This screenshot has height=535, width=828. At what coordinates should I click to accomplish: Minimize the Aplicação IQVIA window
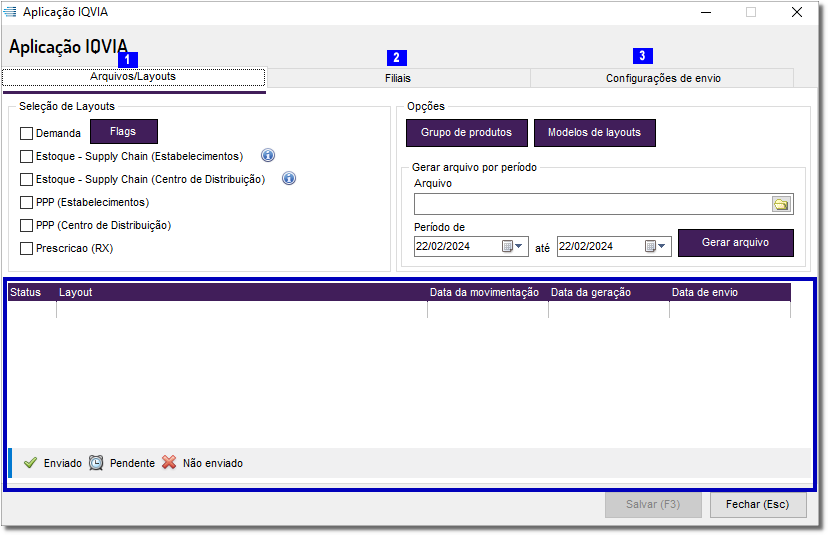[706, 12]
